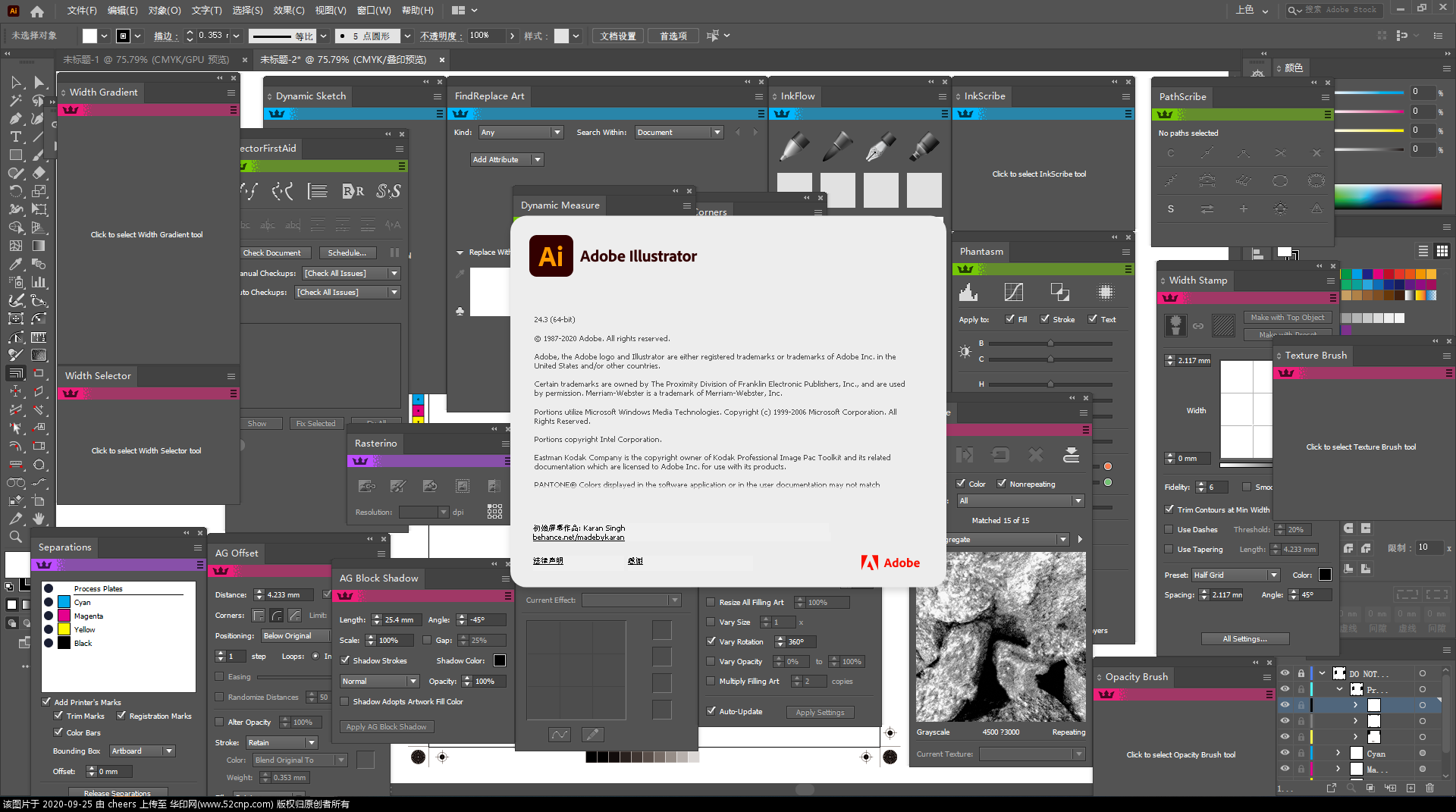
Task: Click the 'All Settings...' button
Action: (x=1244, y=638)
